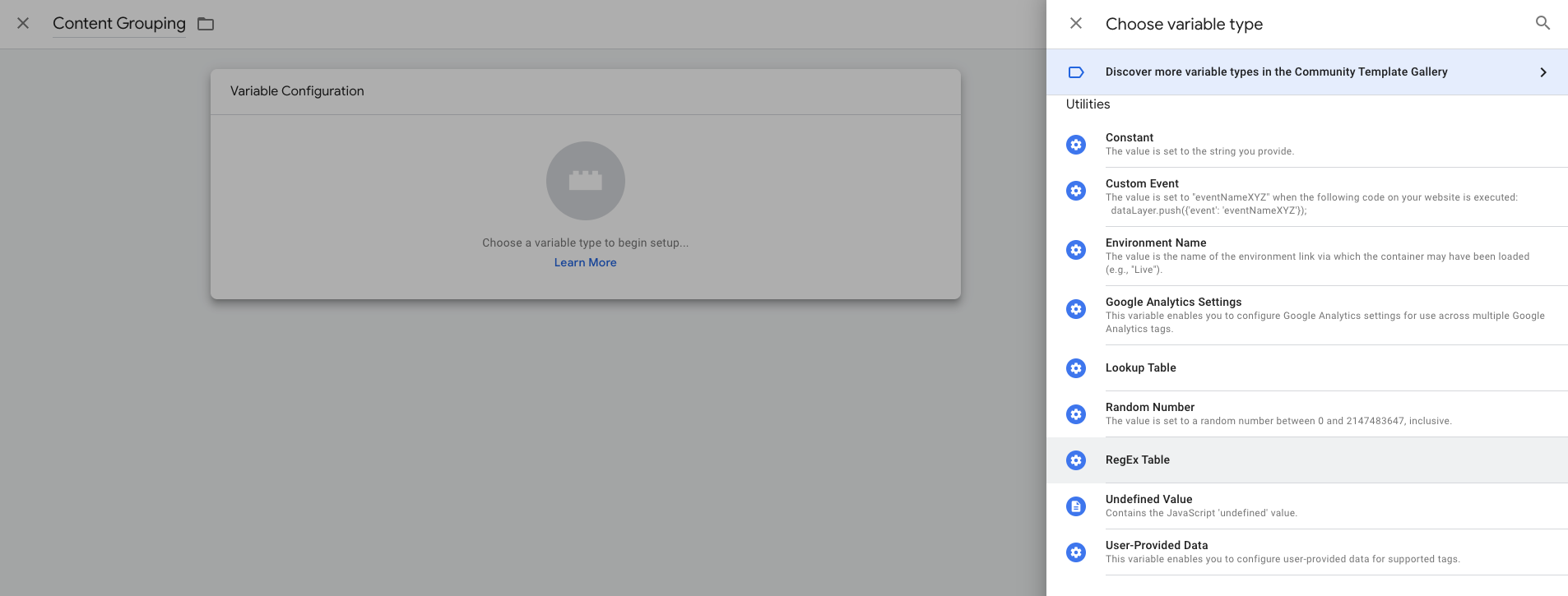Click the Constant variable gear icon
The width and height of the screenshot is (1568, 596).
[1076, 145]
